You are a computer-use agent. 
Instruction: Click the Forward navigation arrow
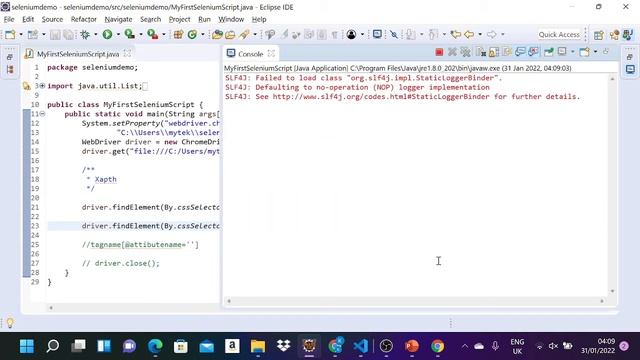coord(492,35)
